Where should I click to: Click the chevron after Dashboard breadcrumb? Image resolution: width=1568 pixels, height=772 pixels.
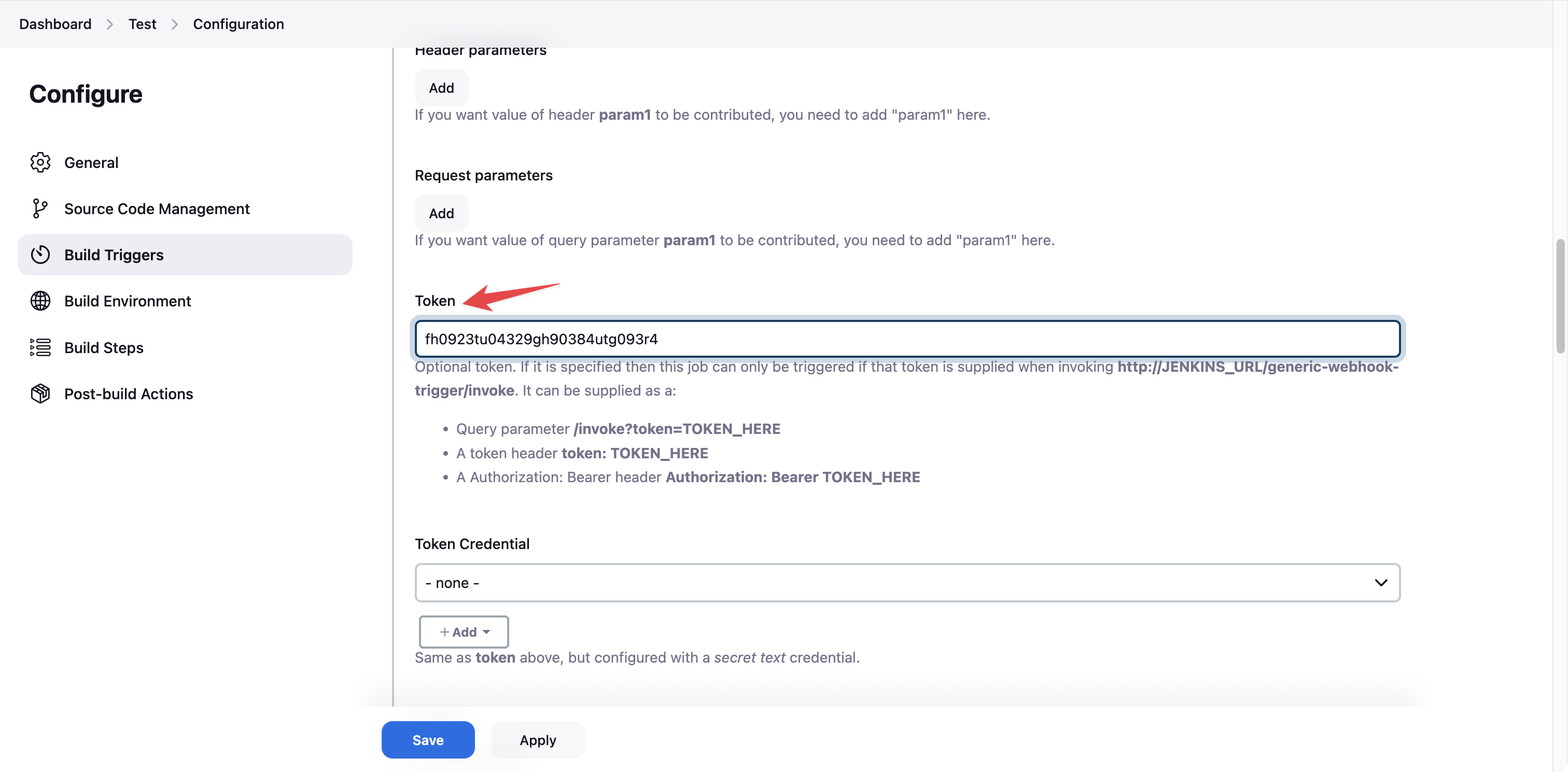pyautogui.click(x=109, y=24)
